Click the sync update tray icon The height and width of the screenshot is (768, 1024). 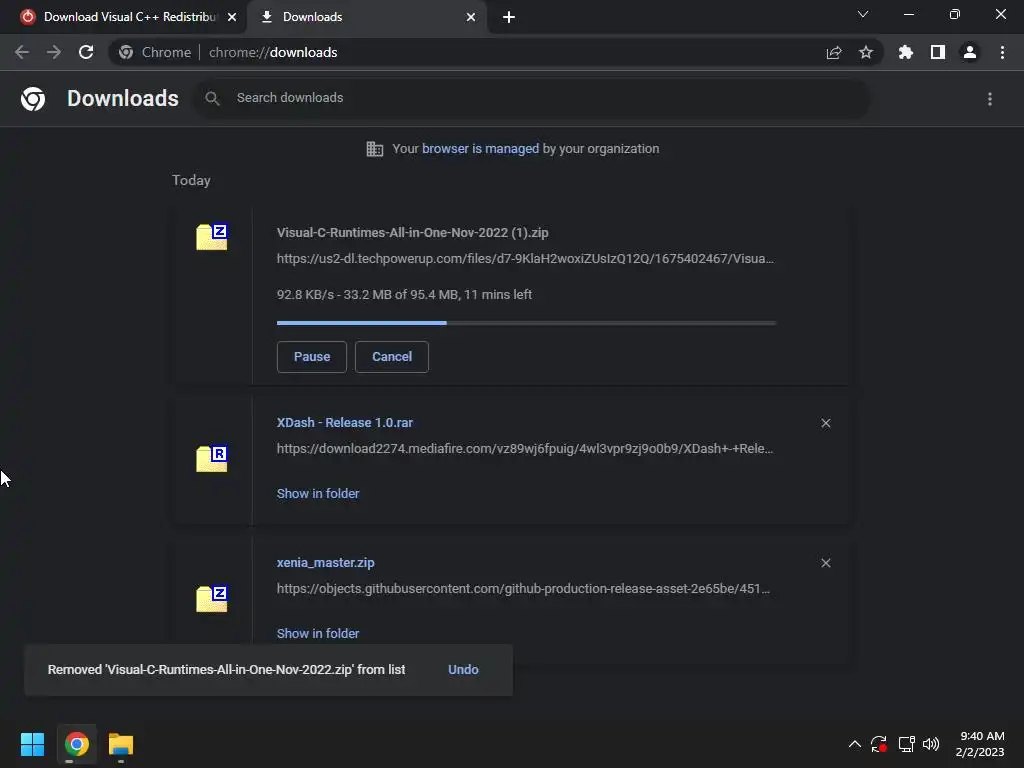tap(879, 744)
